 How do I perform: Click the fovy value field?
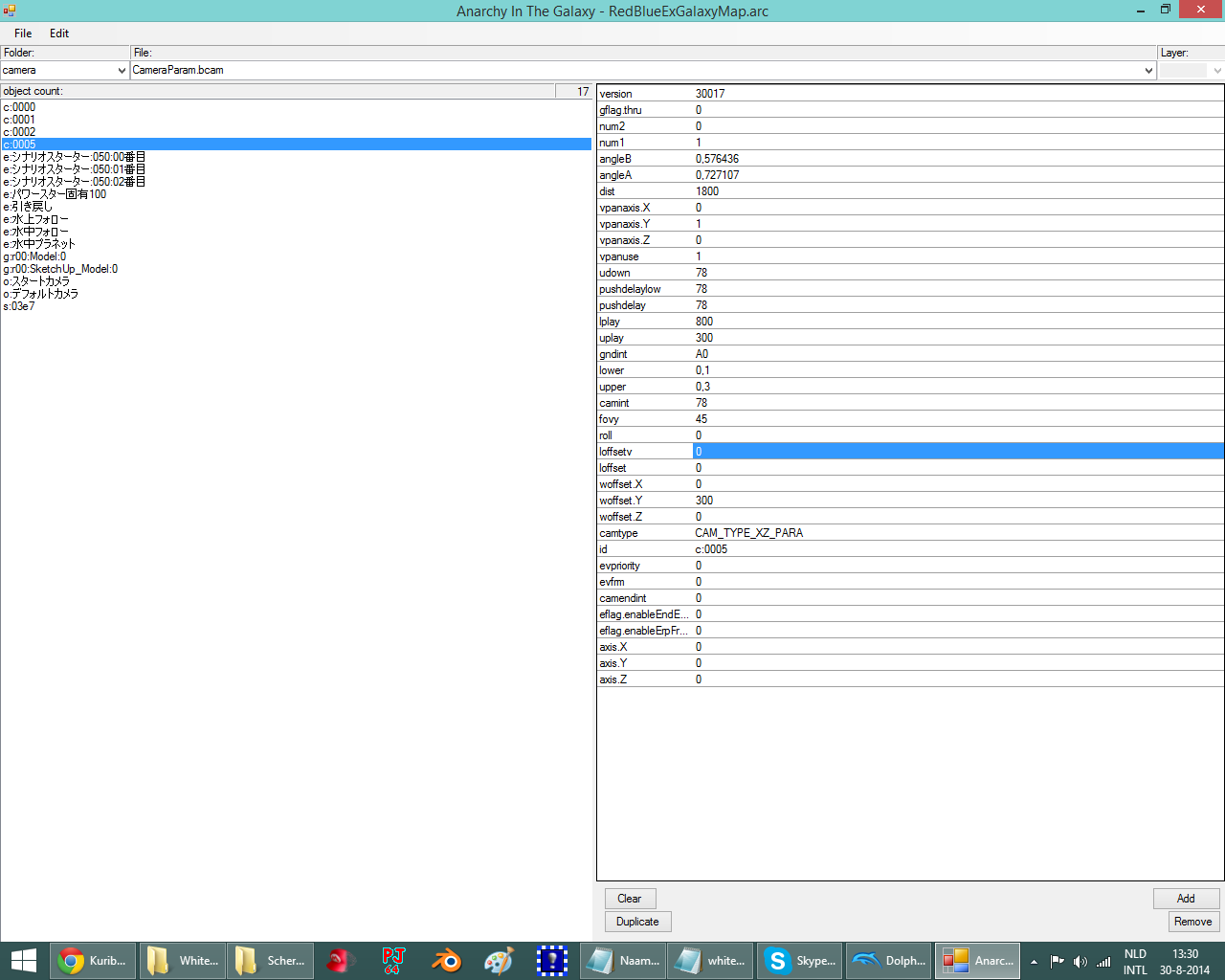coord(957,419)
